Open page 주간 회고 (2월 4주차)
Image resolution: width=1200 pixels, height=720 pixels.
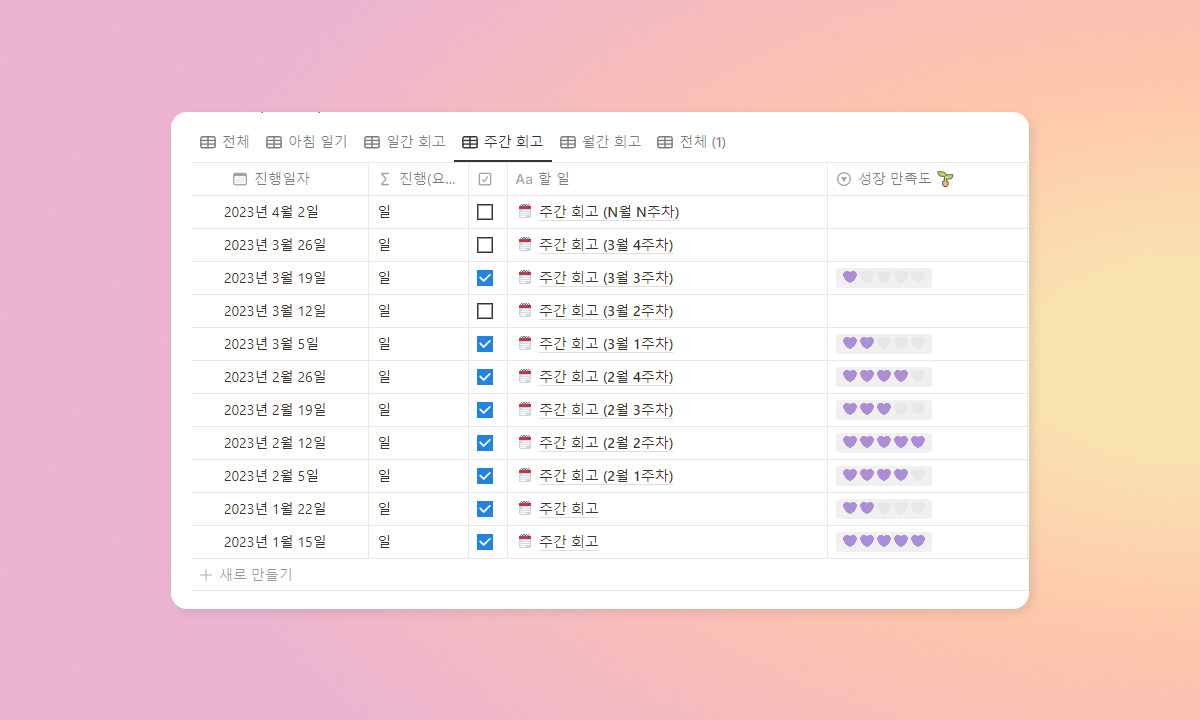[606, 377]
